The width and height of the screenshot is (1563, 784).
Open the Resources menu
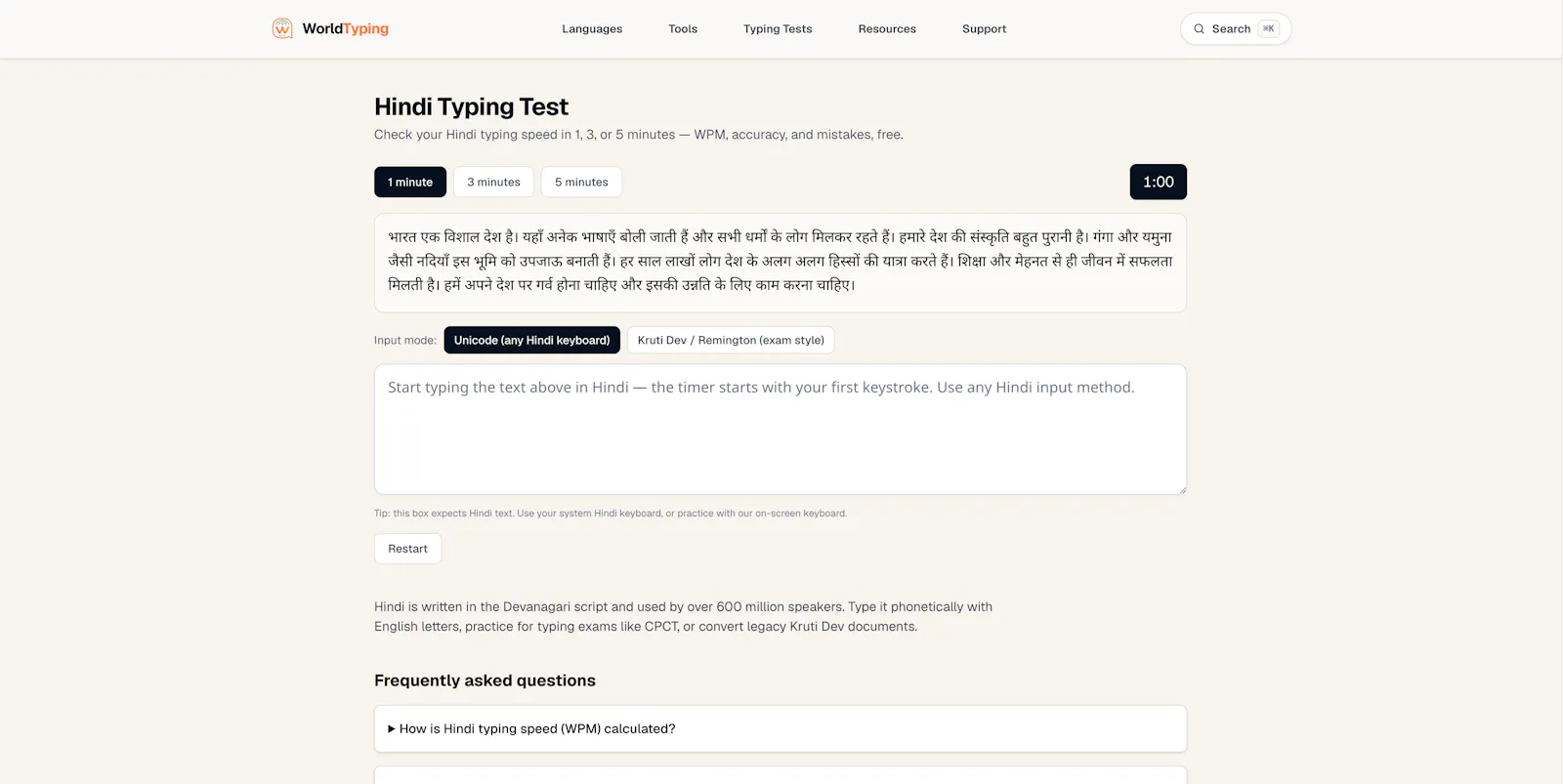(887, 29)
